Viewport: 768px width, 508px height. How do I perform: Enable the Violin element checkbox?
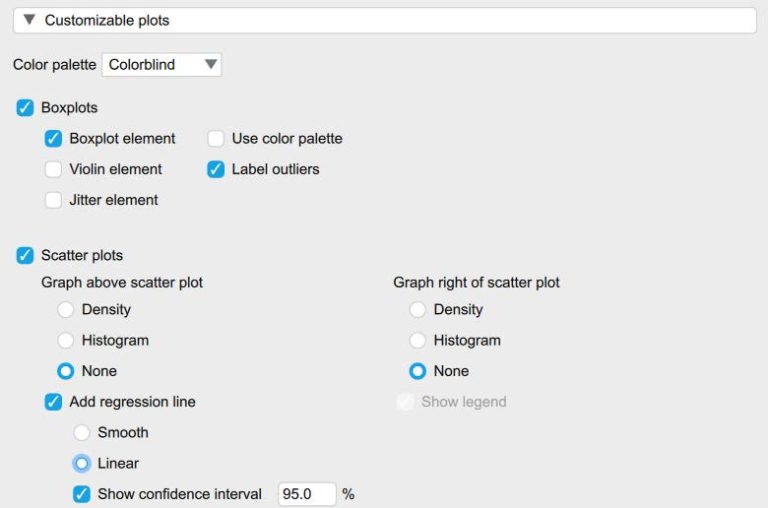[x=53, y=169]
